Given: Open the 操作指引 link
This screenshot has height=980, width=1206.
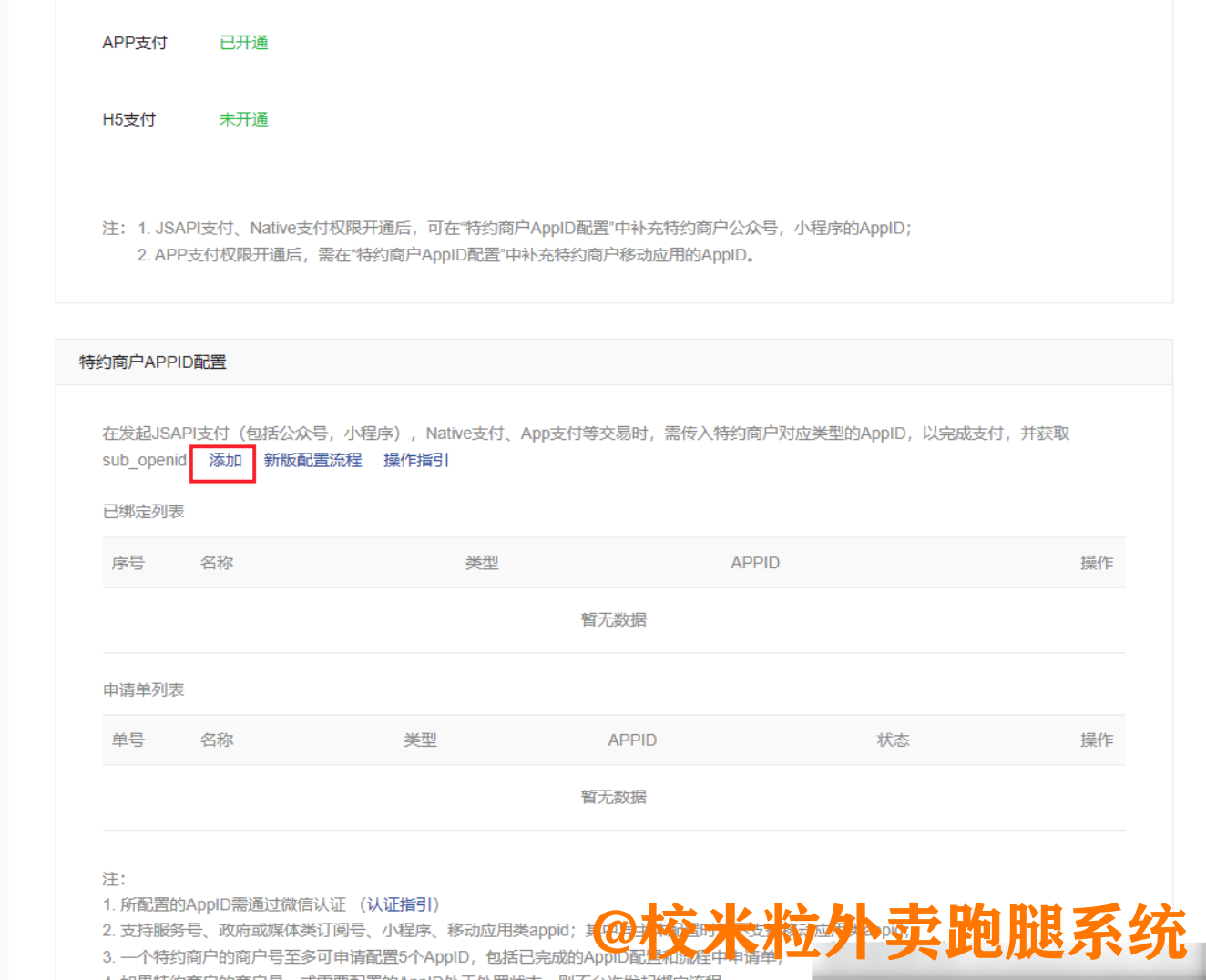Looking at the screenshot, I should [x=415, y=461].
